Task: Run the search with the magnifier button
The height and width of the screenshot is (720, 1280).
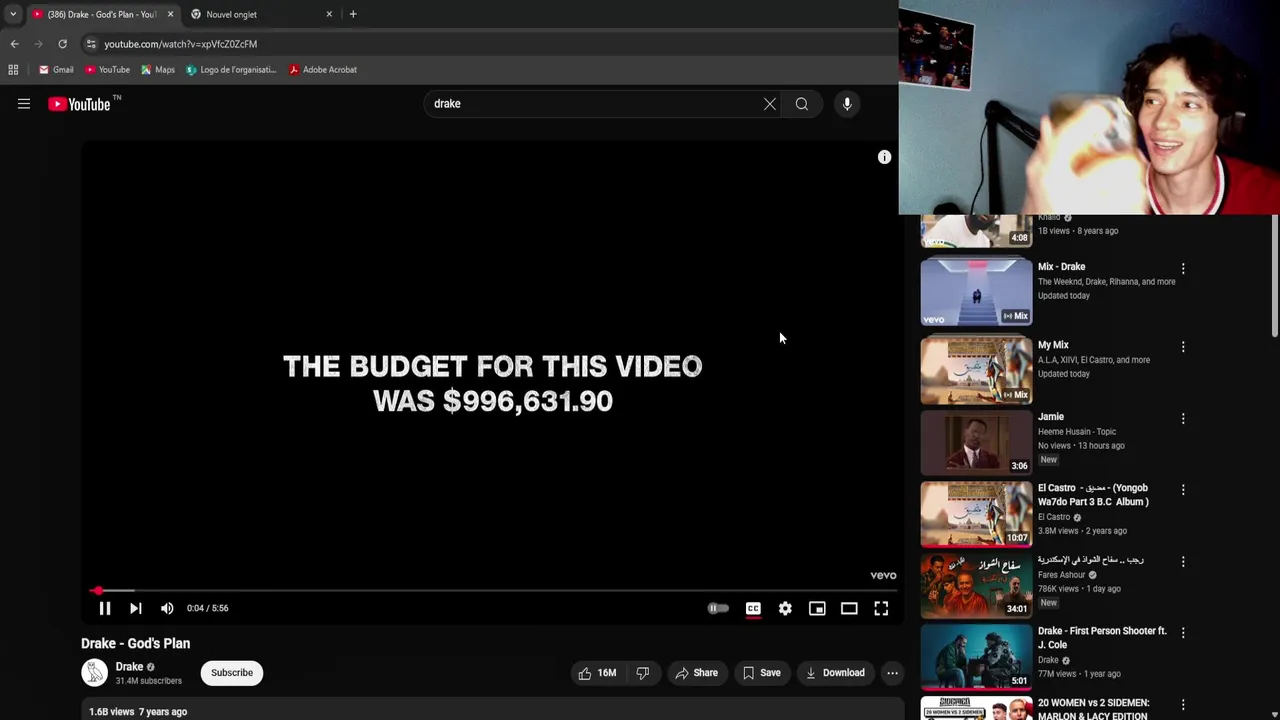Action: [x=802, y=104]
